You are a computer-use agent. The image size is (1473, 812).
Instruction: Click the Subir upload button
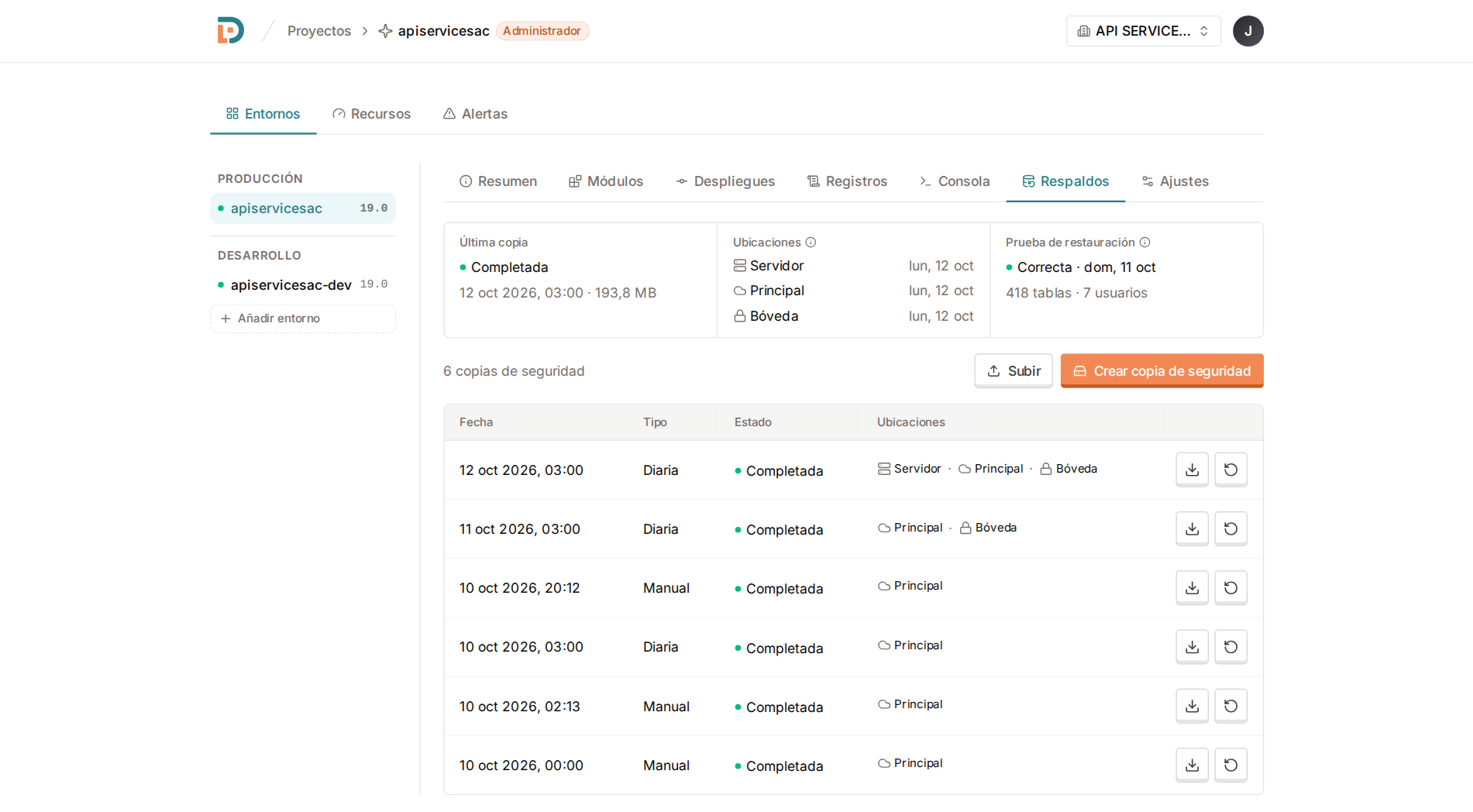pyautogui.click(x=1014, y=371)
